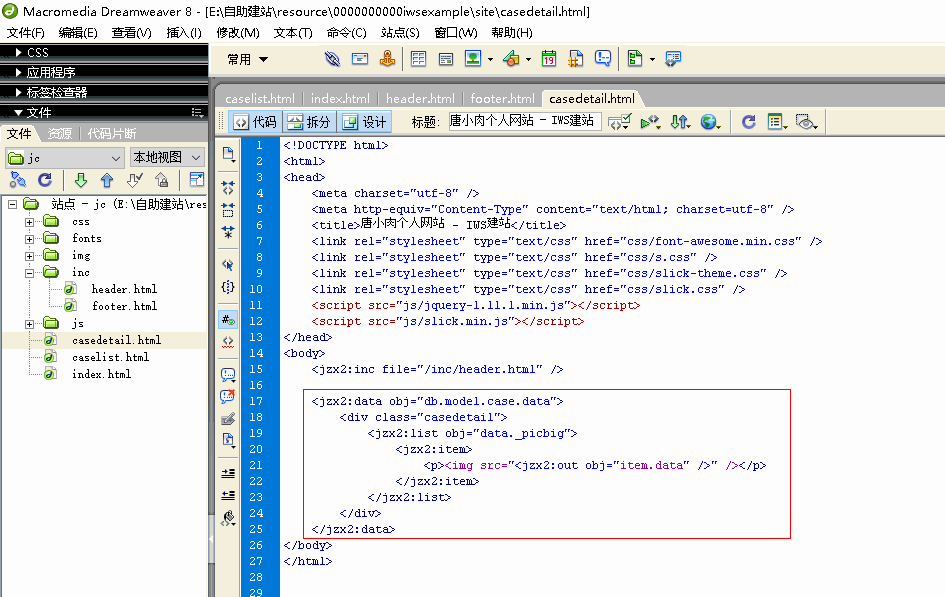Image resolution: width=945 pixels, height=597 pixels.
Task: Select footer.html in the file tree
Action: click(x=125, y=306)
